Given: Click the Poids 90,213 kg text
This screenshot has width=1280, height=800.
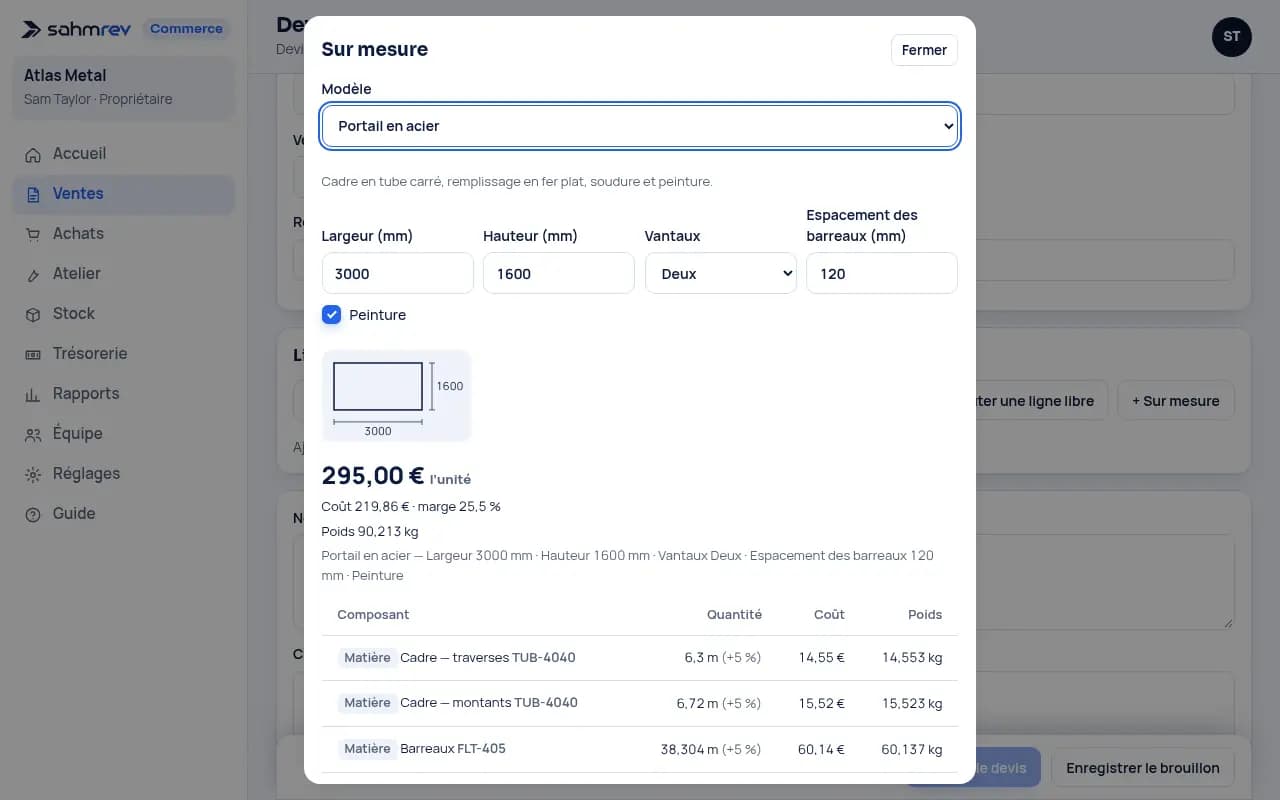Looking at the screenshot, I should point(370,531).
